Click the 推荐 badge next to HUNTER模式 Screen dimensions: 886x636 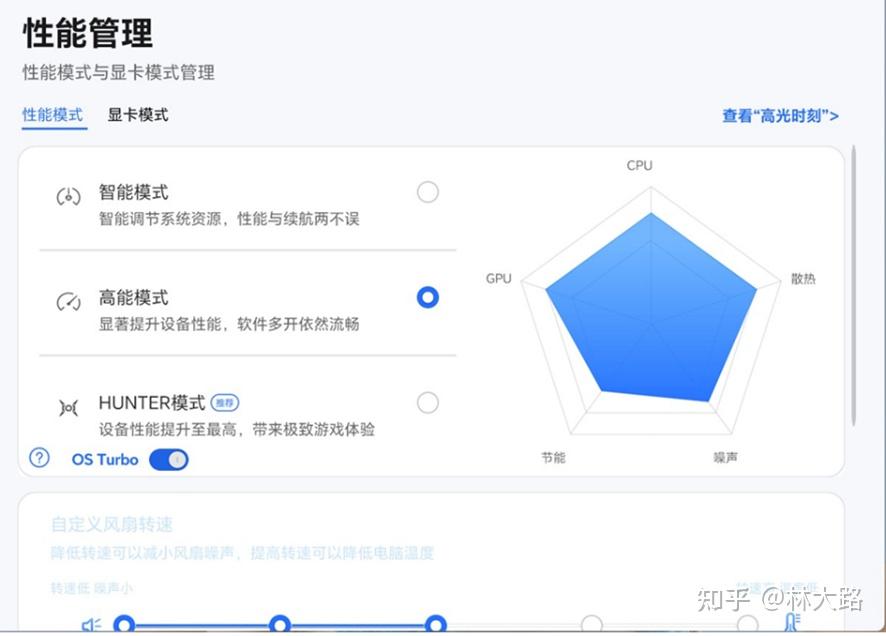[x=225, y=403]
